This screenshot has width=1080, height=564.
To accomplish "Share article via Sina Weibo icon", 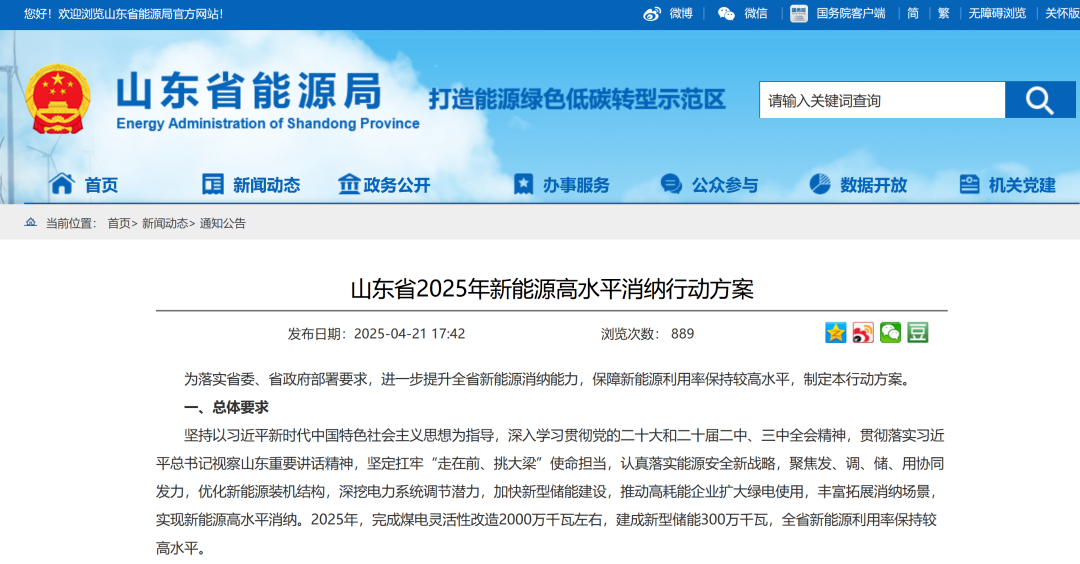I will [863, 333].
